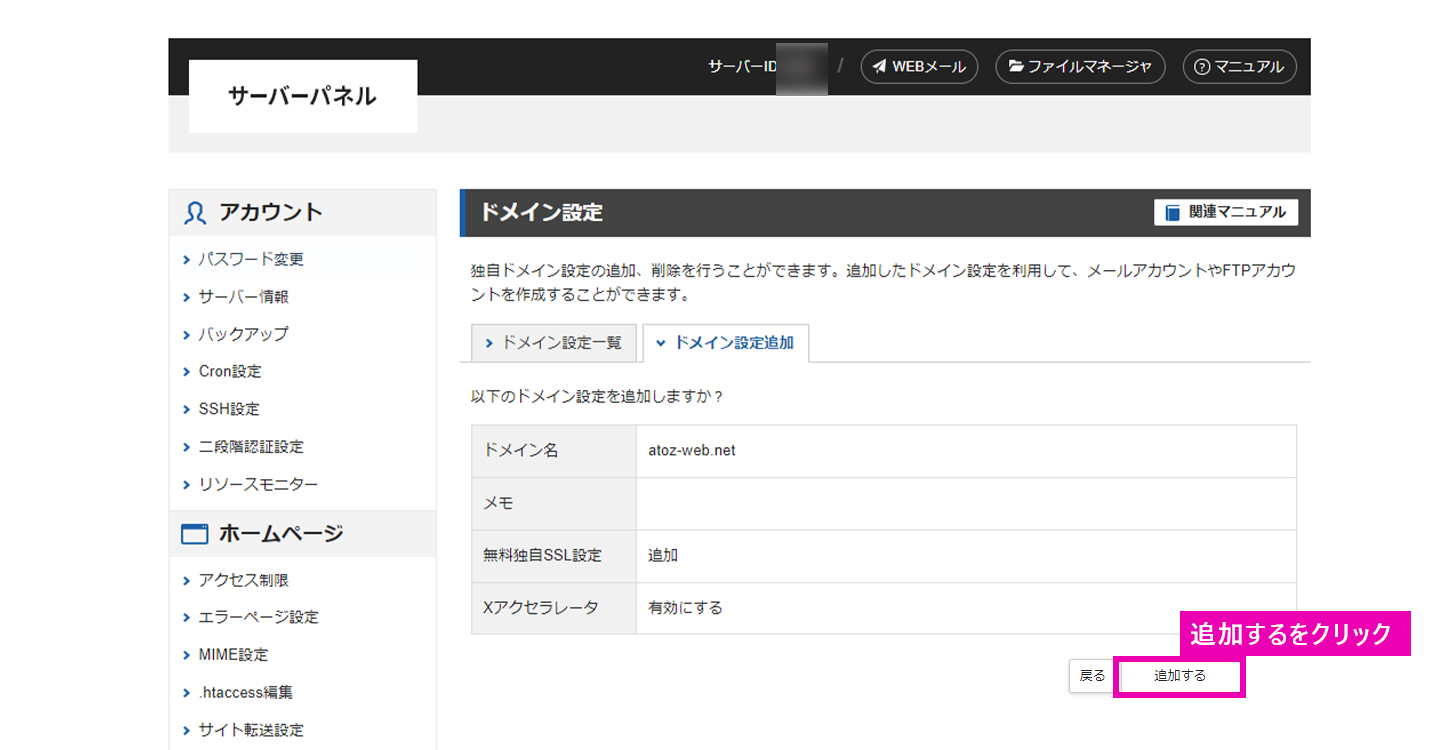
Task: Click the サーバーパネル logo
Action: (303, 96)
